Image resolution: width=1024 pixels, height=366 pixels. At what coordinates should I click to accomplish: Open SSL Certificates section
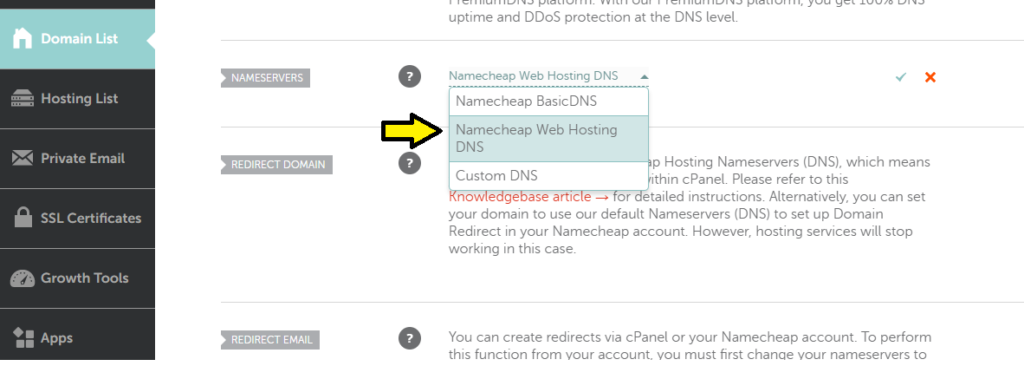click(x=77, y=218)
